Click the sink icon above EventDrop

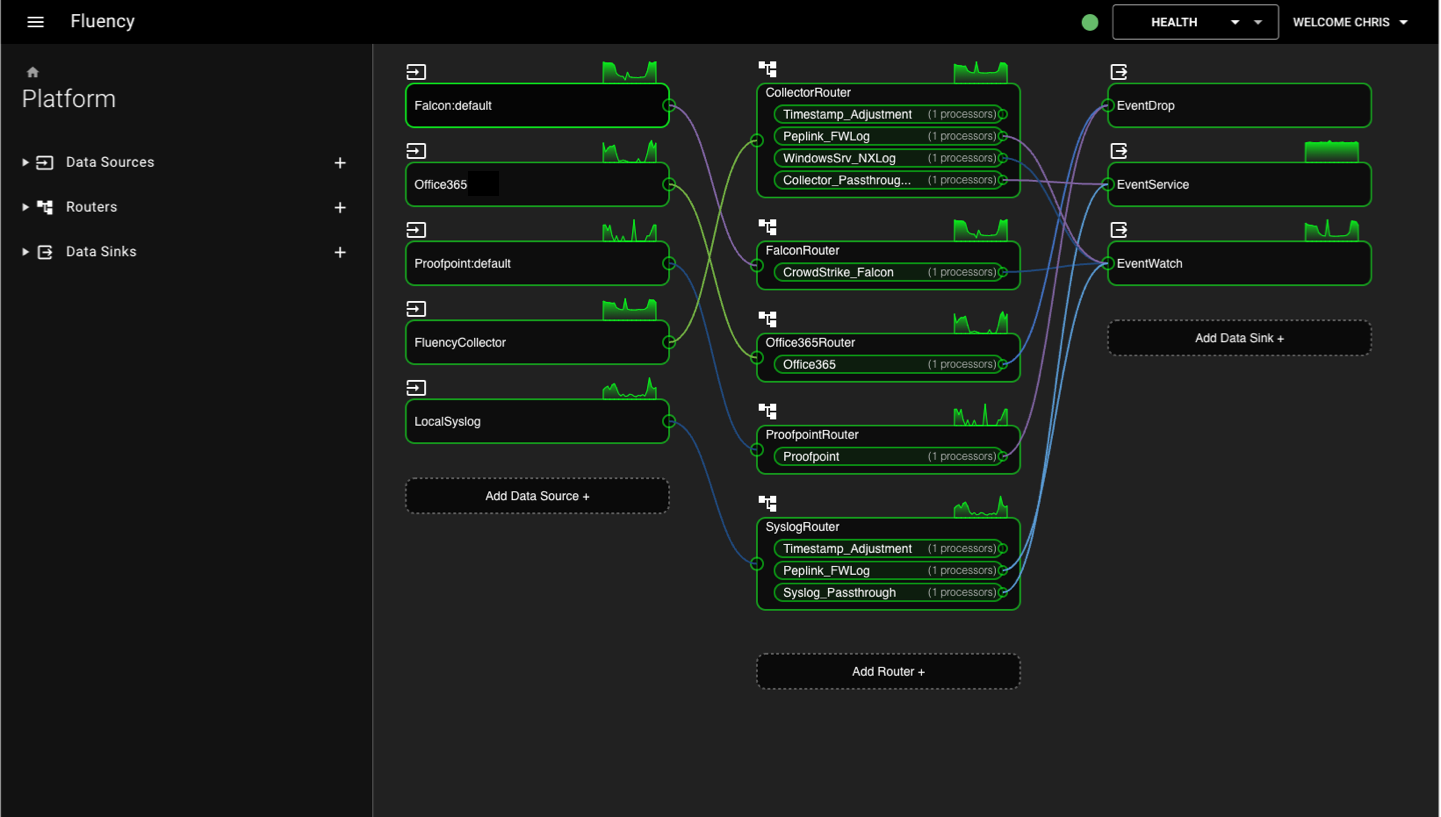(x=1119, y=72)
